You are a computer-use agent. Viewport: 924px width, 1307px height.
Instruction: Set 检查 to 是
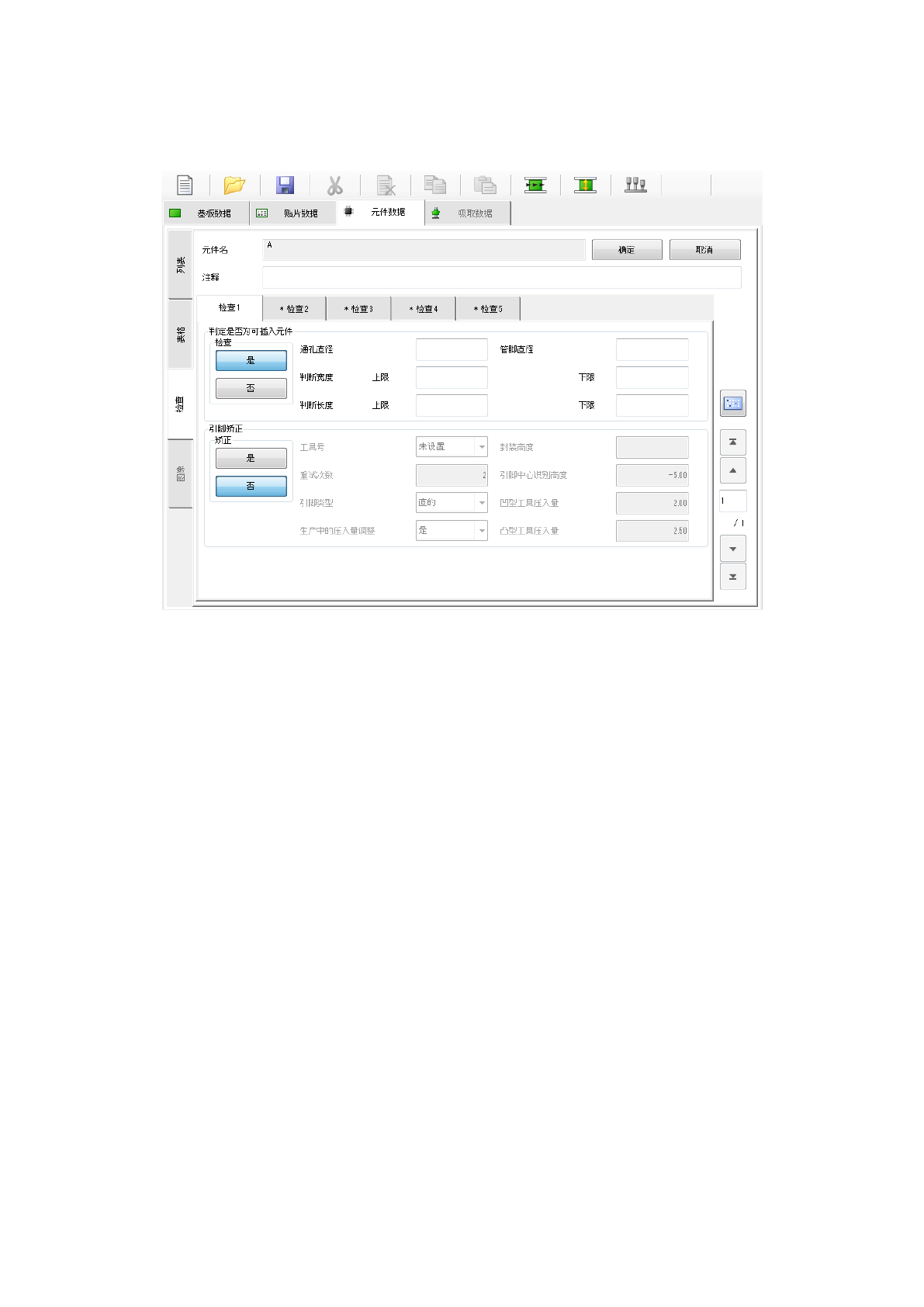click(x=251, y=360)
